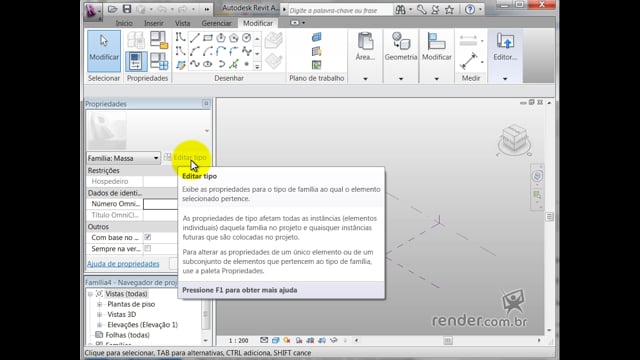
Task: Collapse the 'Vistas (todas)' tree node
Action: click(x=90, y=293)
